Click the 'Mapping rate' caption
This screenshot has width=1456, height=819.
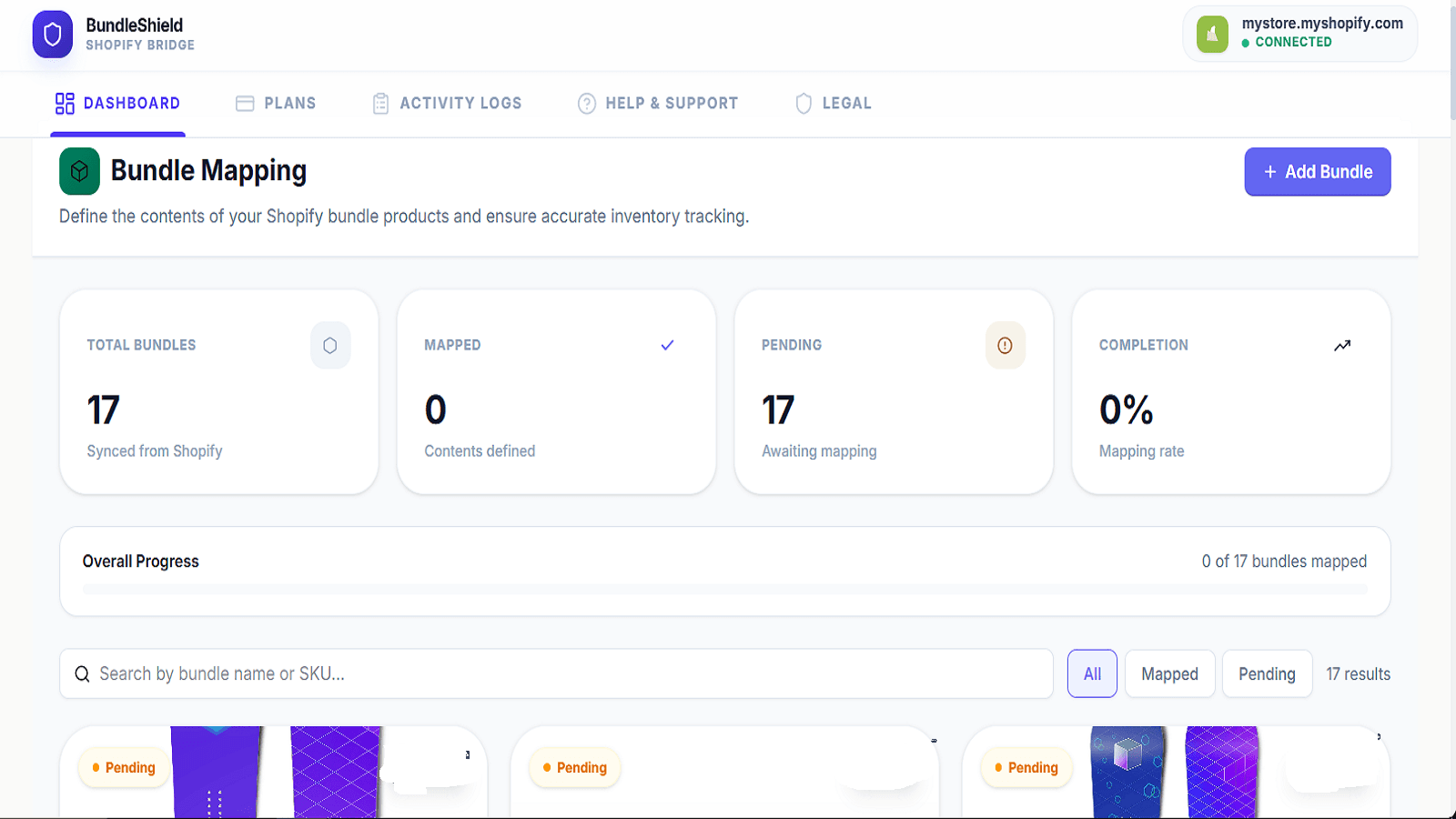click(x=1141, y=451)
